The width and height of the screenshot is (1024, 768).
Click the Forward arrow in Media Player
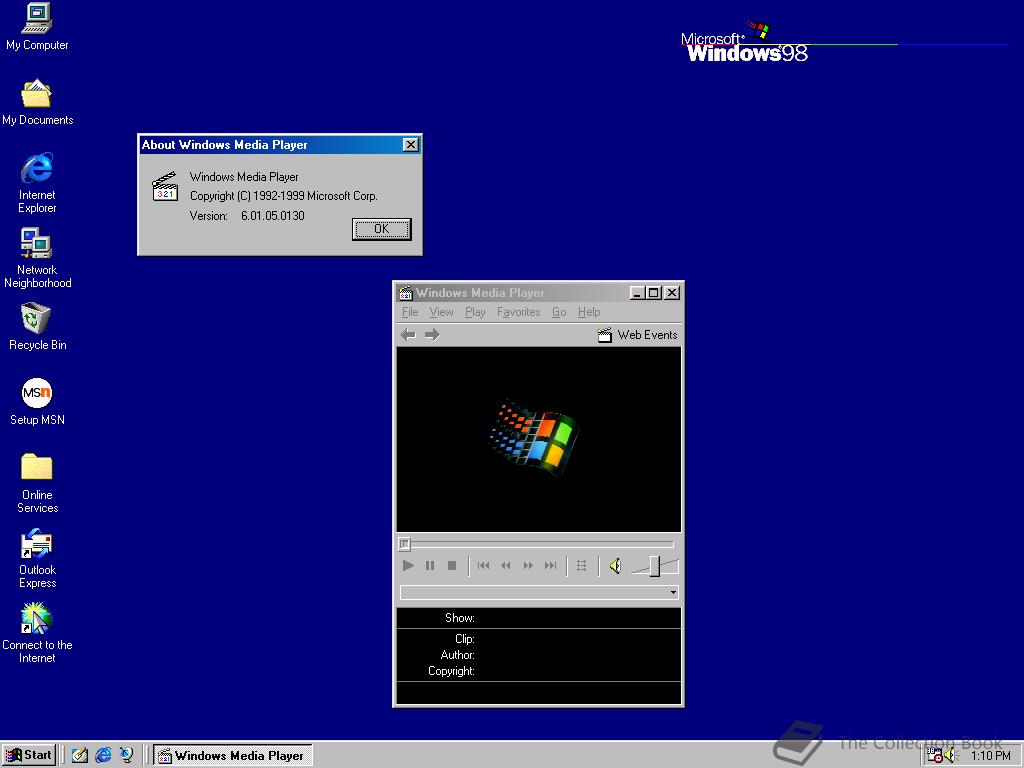(432, 335)
